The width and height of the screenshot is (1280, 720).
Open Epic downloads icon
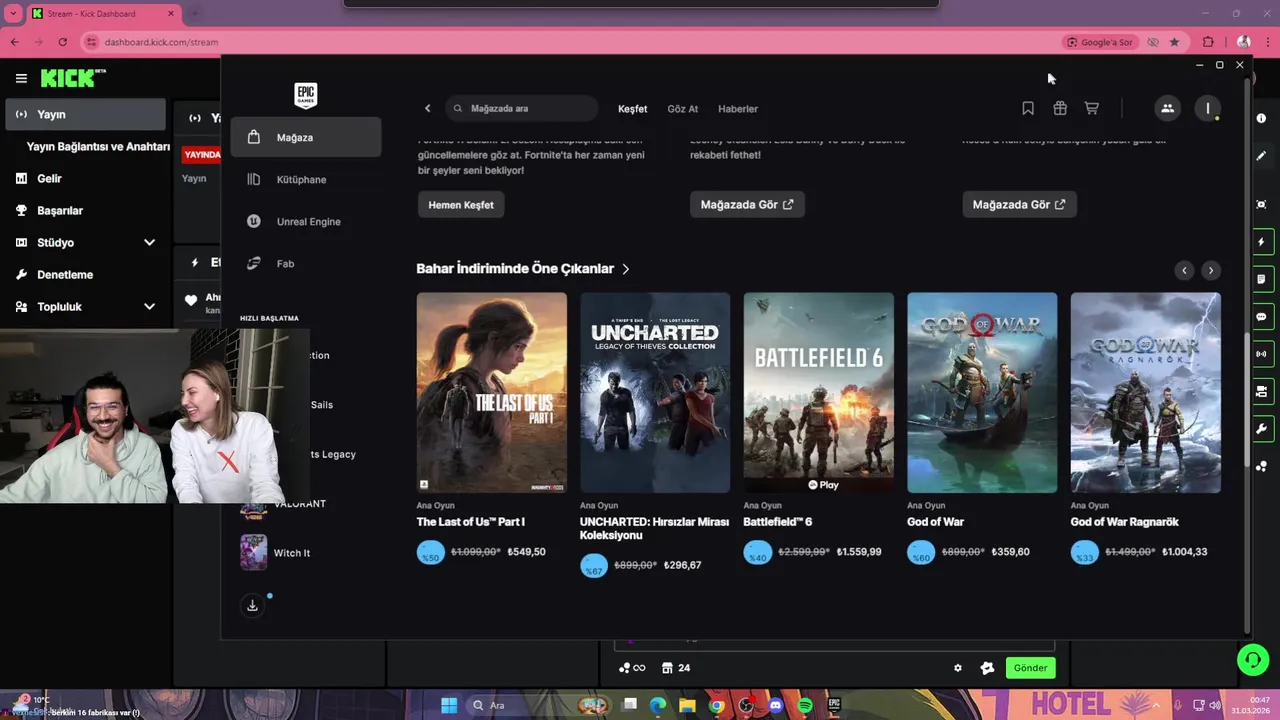point(252,605)
